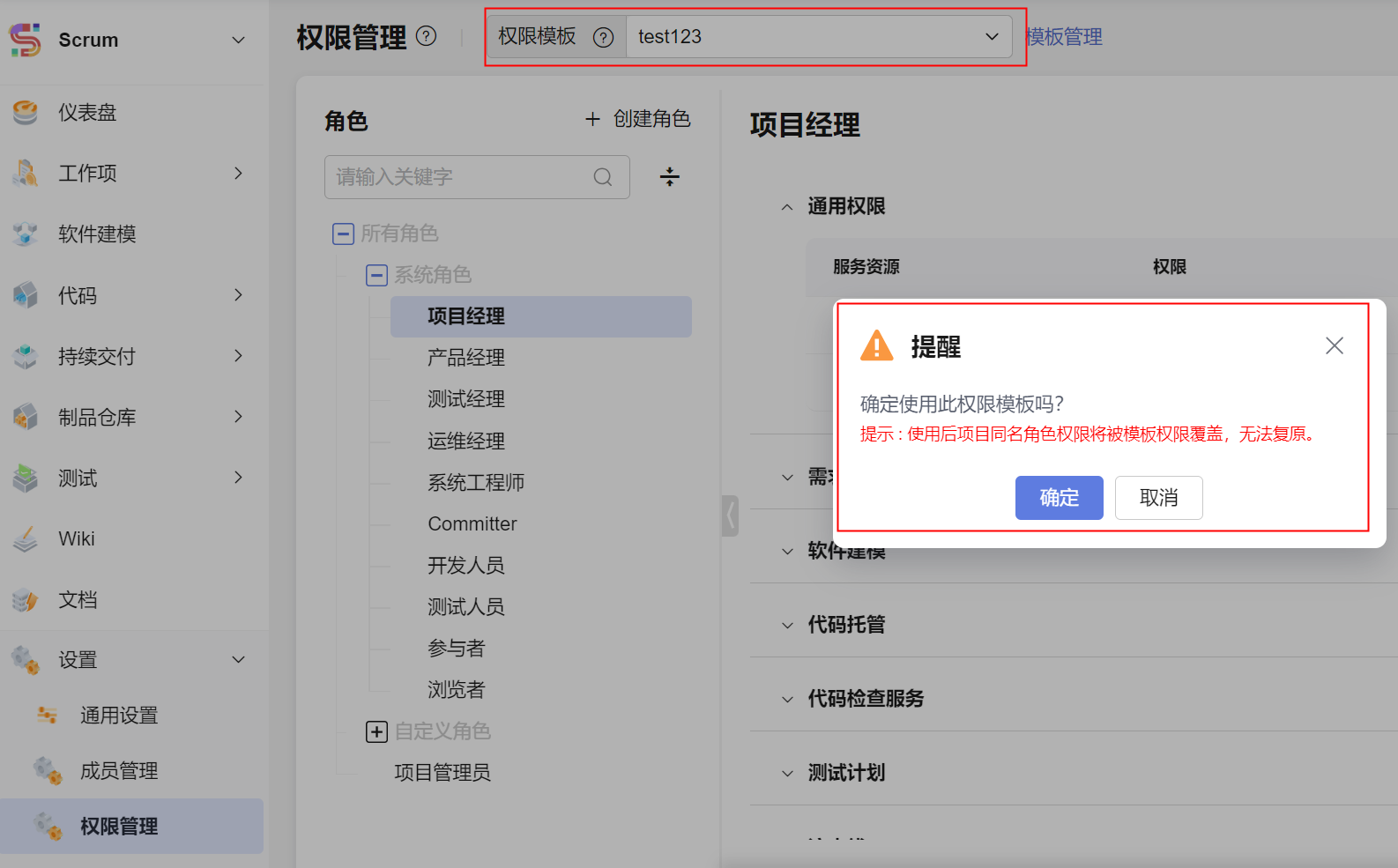This screenshot has height=868, width=1398.
Task: Click the 工作项 sidebar icon
Action: coord(26,174)
